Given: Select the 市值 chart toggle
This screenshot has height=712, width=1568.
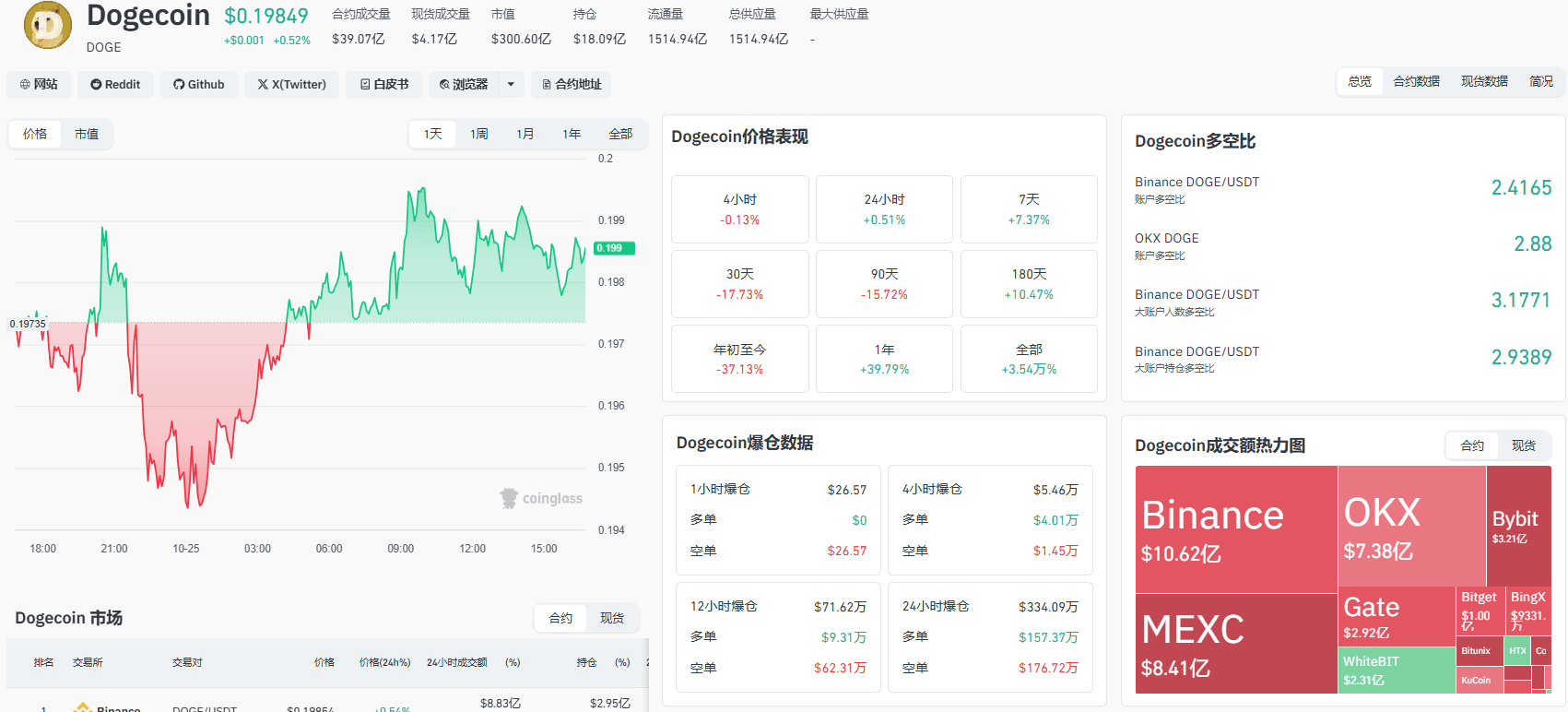Looking at the screenshot, I should tap(87, 134).
